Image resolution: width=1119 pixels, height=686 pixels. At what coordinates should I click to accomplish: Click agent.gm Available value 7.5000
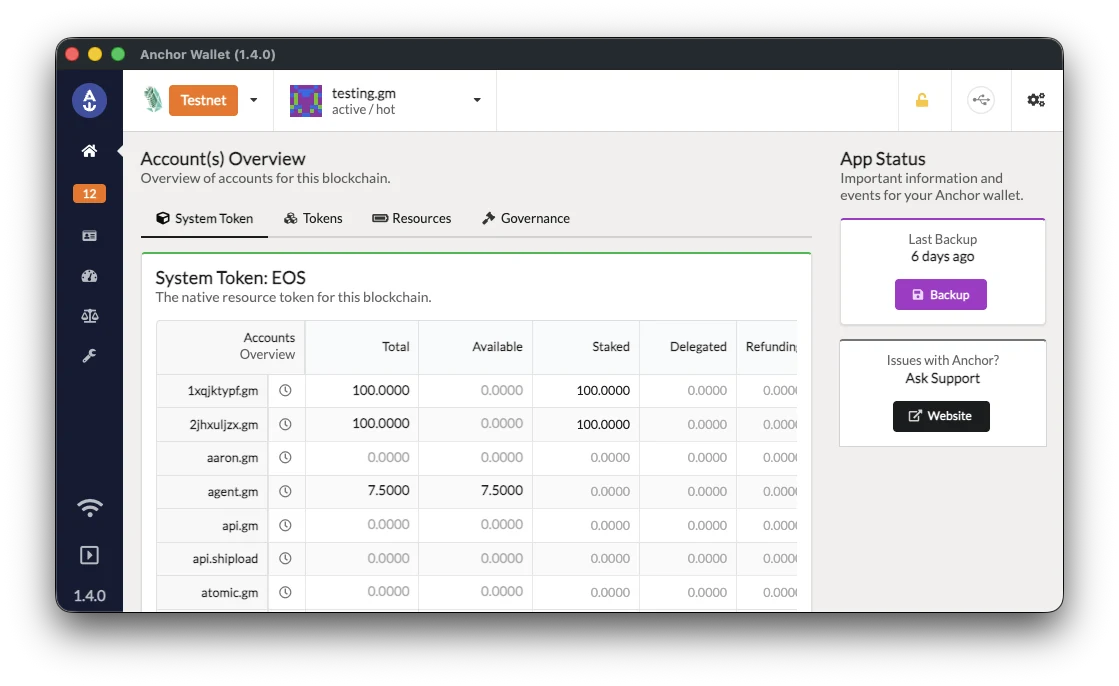pyautogui.click(x=502, y=490)
